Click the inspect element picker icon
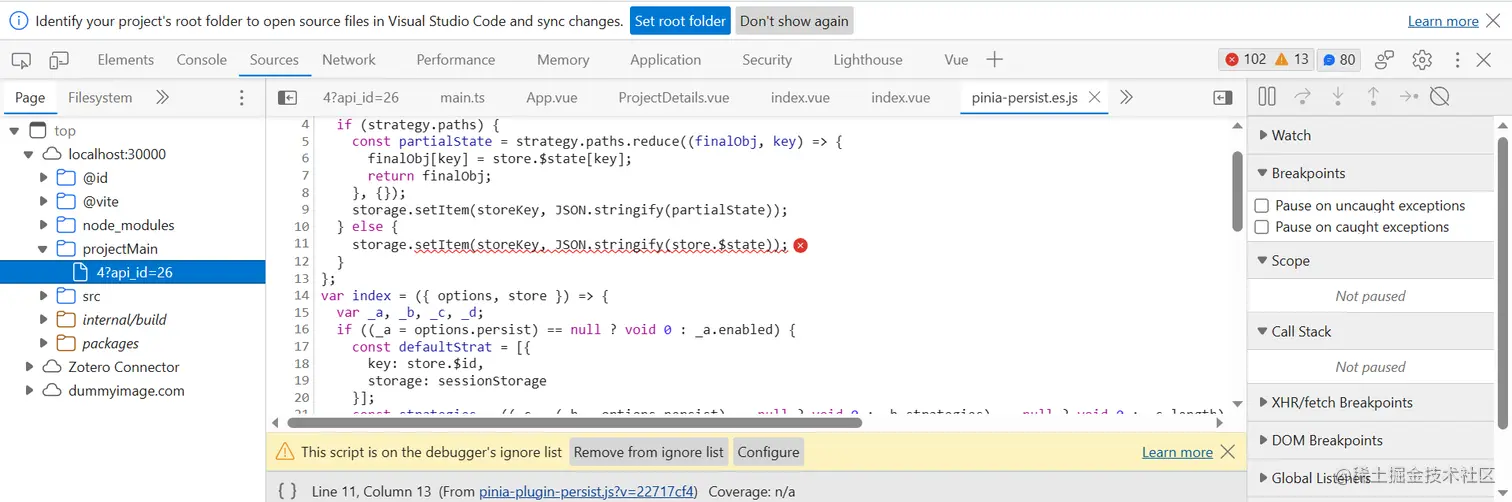This screenshot has width=1512, height=502. [x=22, y=60]
